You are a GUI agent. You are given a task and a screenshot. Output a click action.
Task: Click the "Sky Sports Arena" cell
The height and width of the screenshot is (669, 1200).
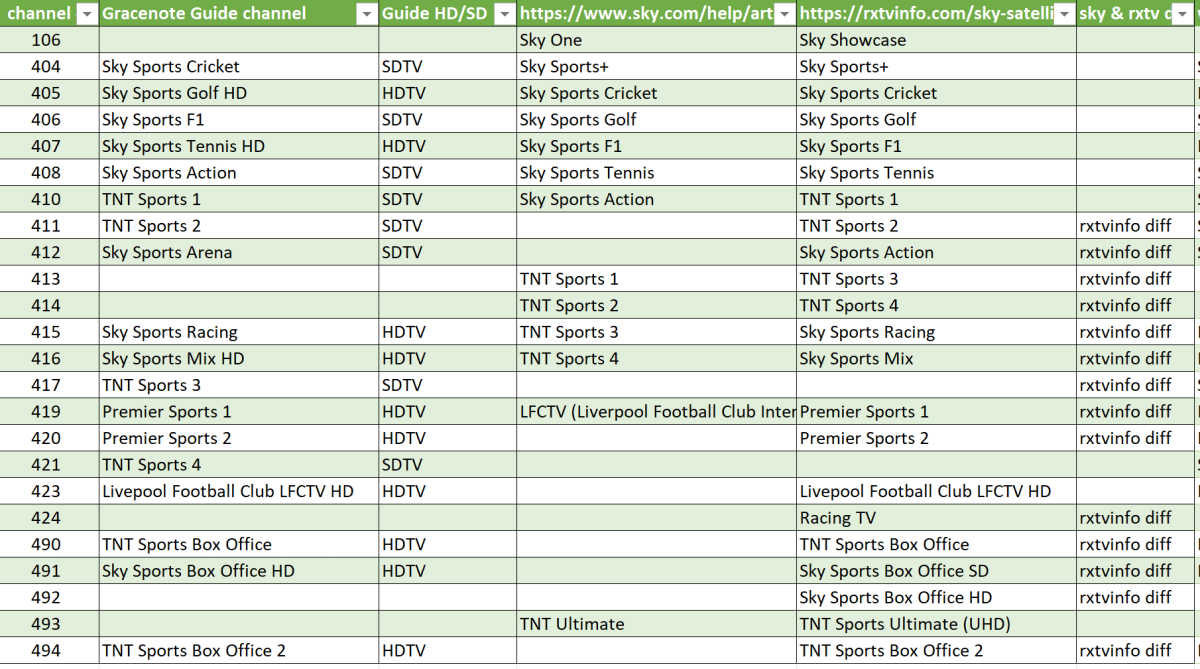166,252
